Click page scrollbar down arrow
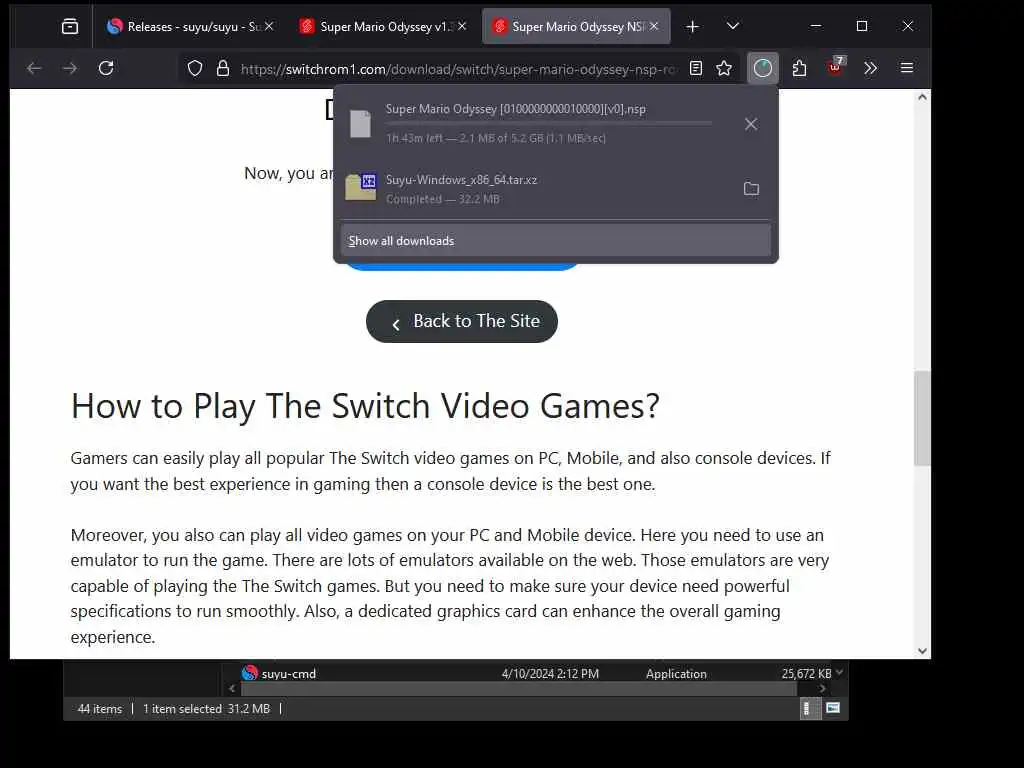1024x768 pixels. point(922,650)
